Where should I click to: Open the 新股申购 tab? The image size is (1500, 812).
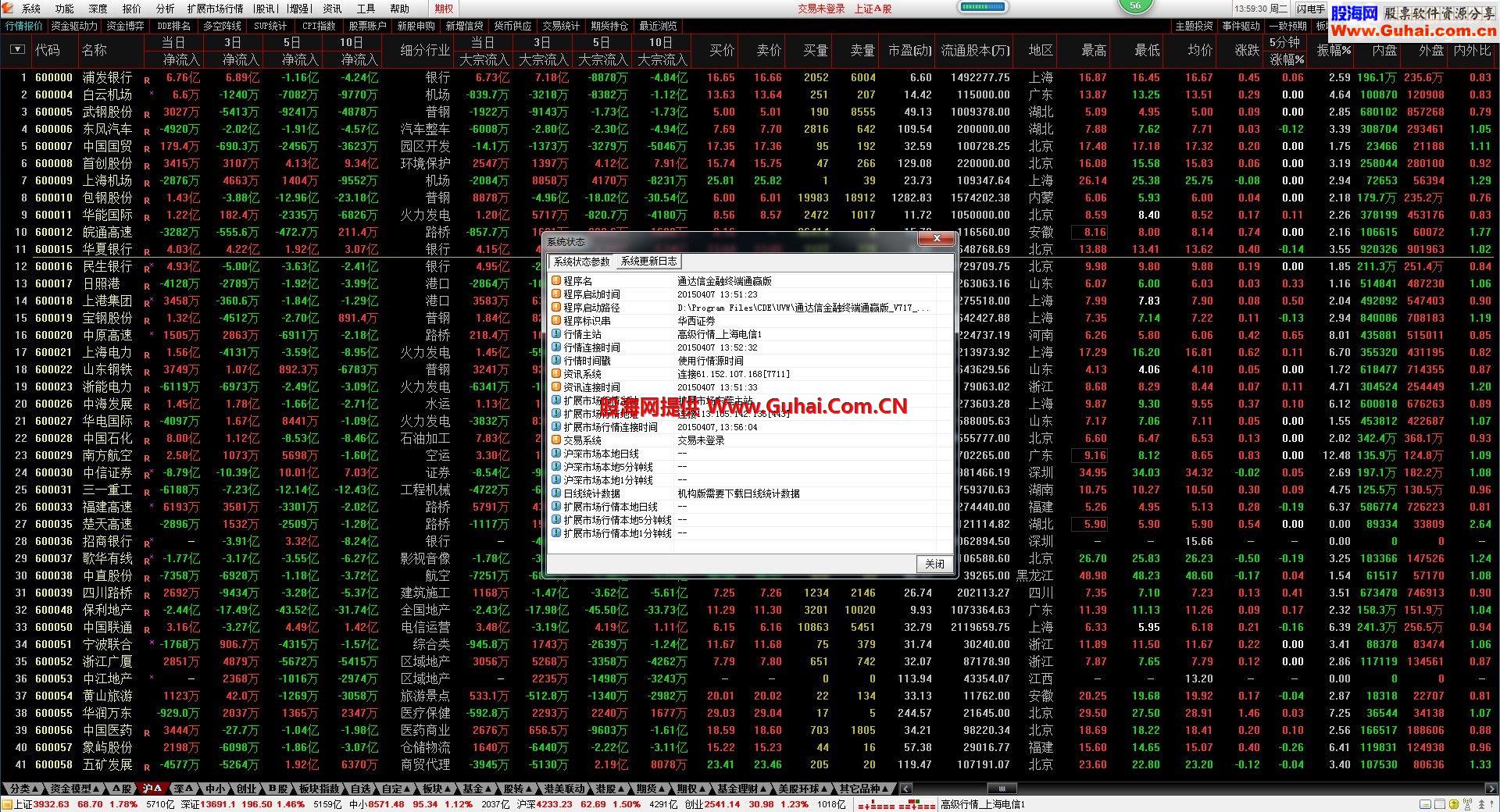click(416, 26)
